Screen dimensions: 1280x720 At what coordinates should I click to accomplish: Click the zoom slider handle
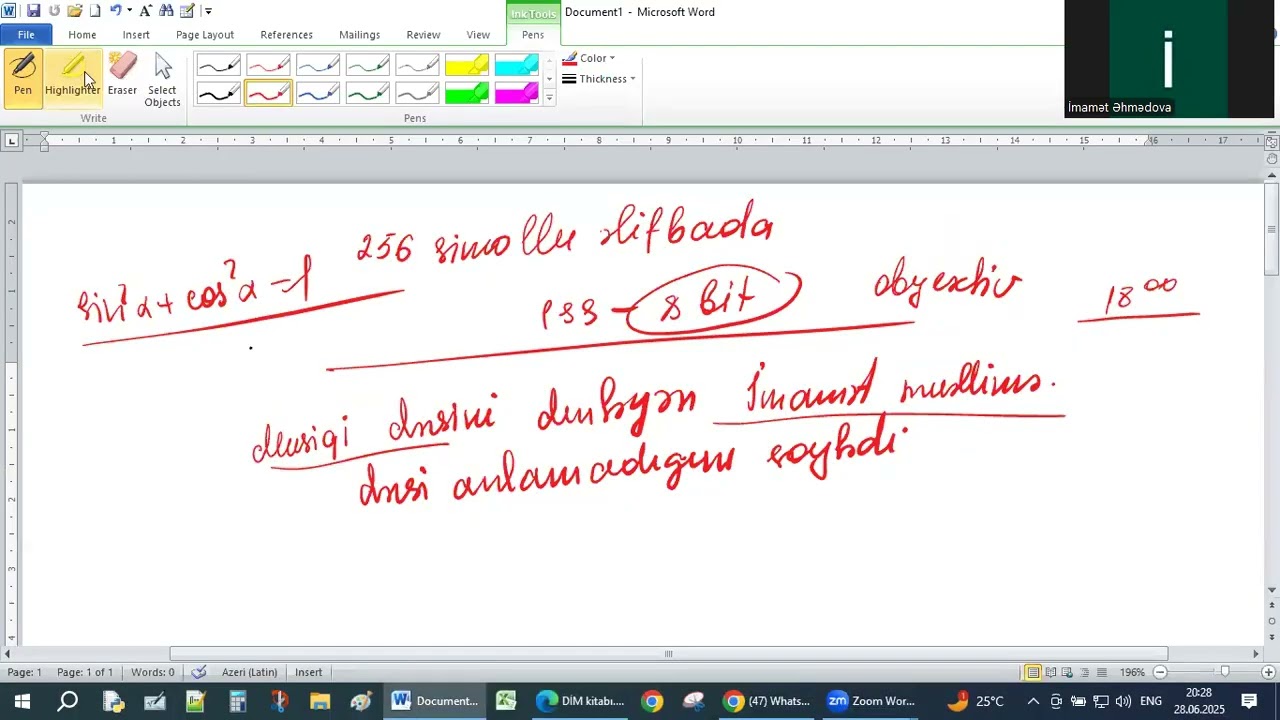[1225, 672]
